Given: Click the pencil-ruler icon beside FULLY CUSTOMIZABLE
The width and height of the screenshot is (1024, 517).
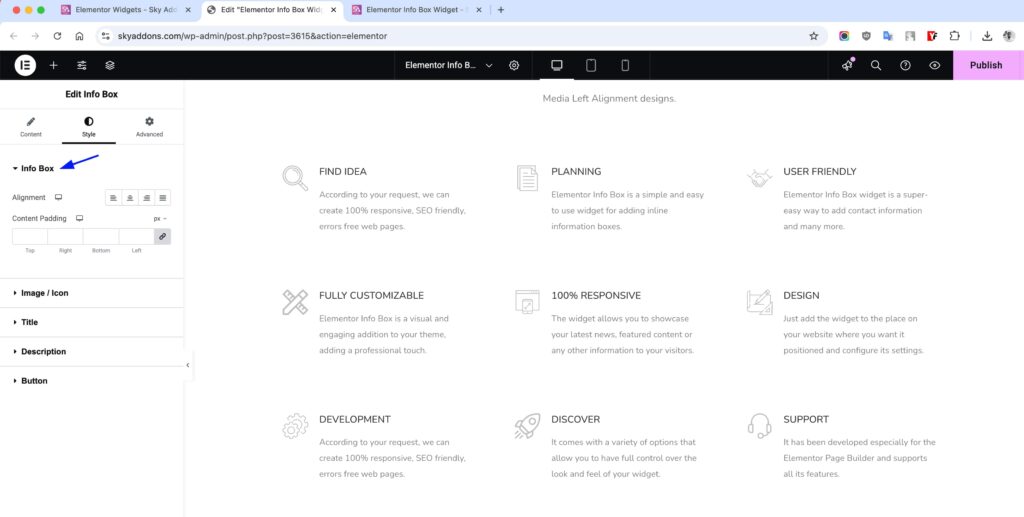Looking at the screenshot, I should pyautogui.click(x=295, y=302).
